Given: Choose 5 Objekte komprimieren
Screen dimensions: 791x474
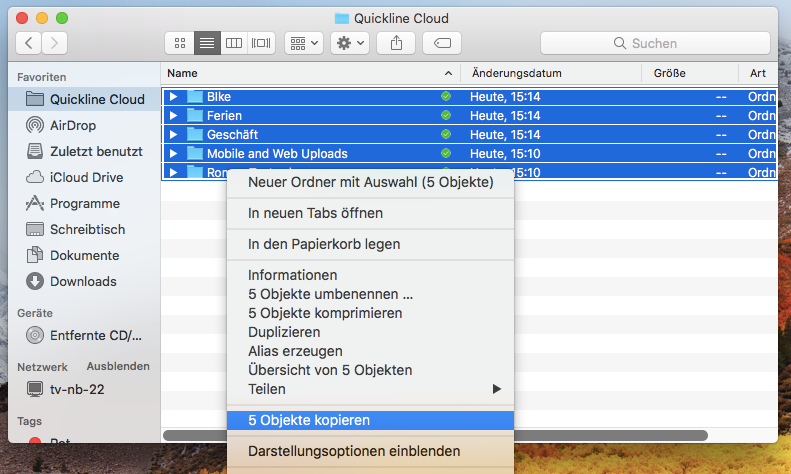Looking at the screenshot, I should click(x=370, y=313).
